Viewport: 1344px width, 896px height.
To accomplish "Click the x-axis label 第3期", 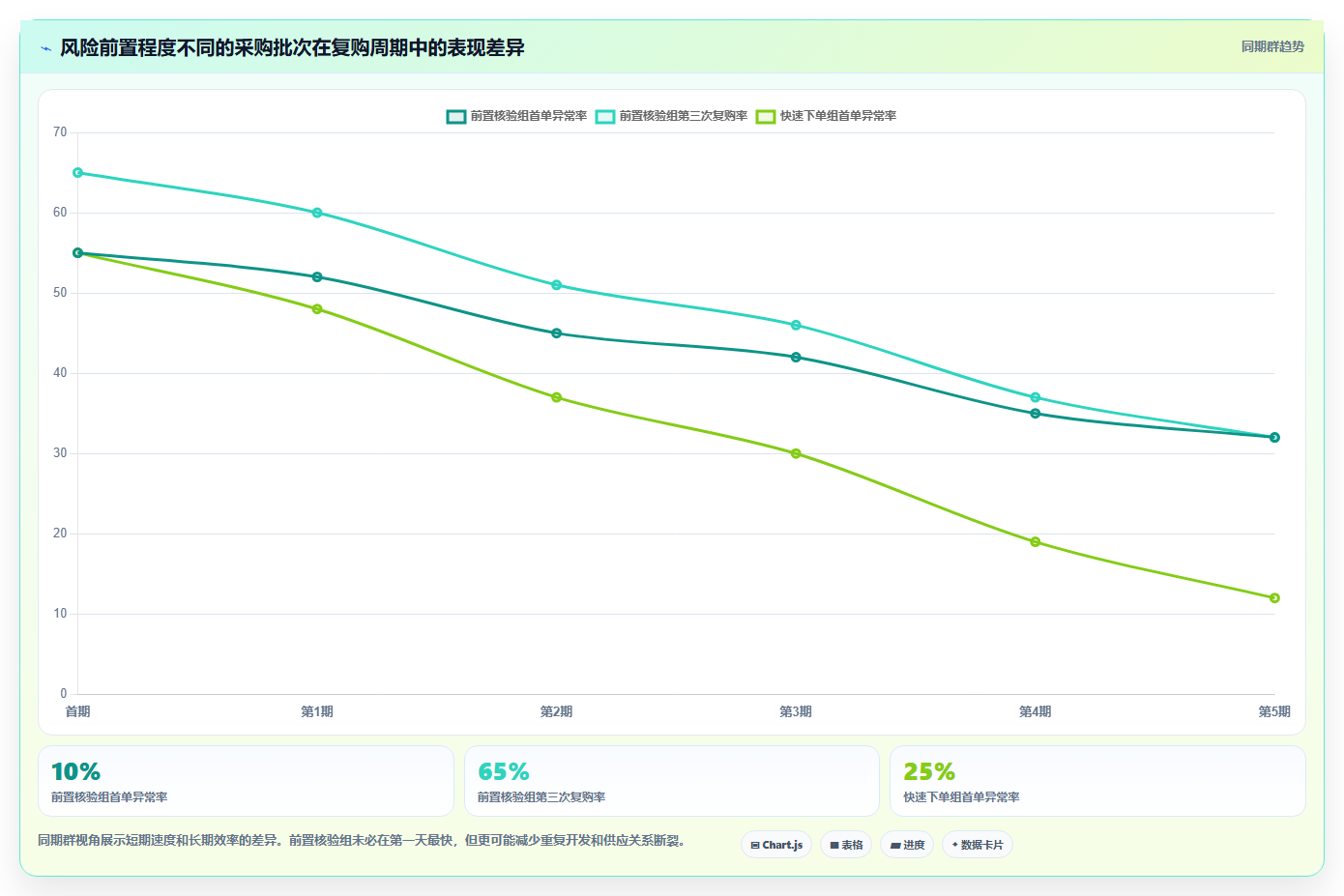I will 796,711.
